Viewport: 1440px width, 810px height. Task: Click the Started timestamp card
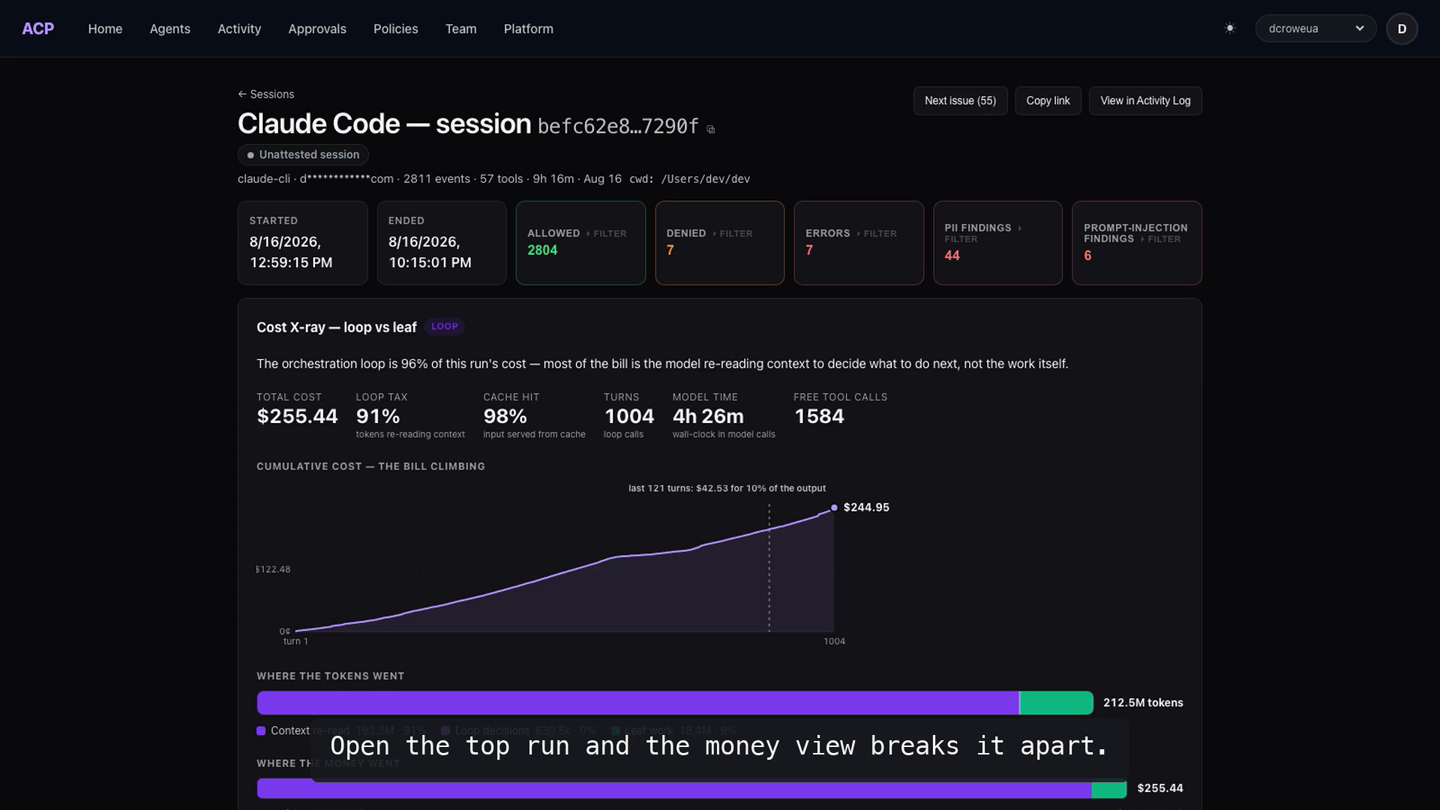pos(303,243)
